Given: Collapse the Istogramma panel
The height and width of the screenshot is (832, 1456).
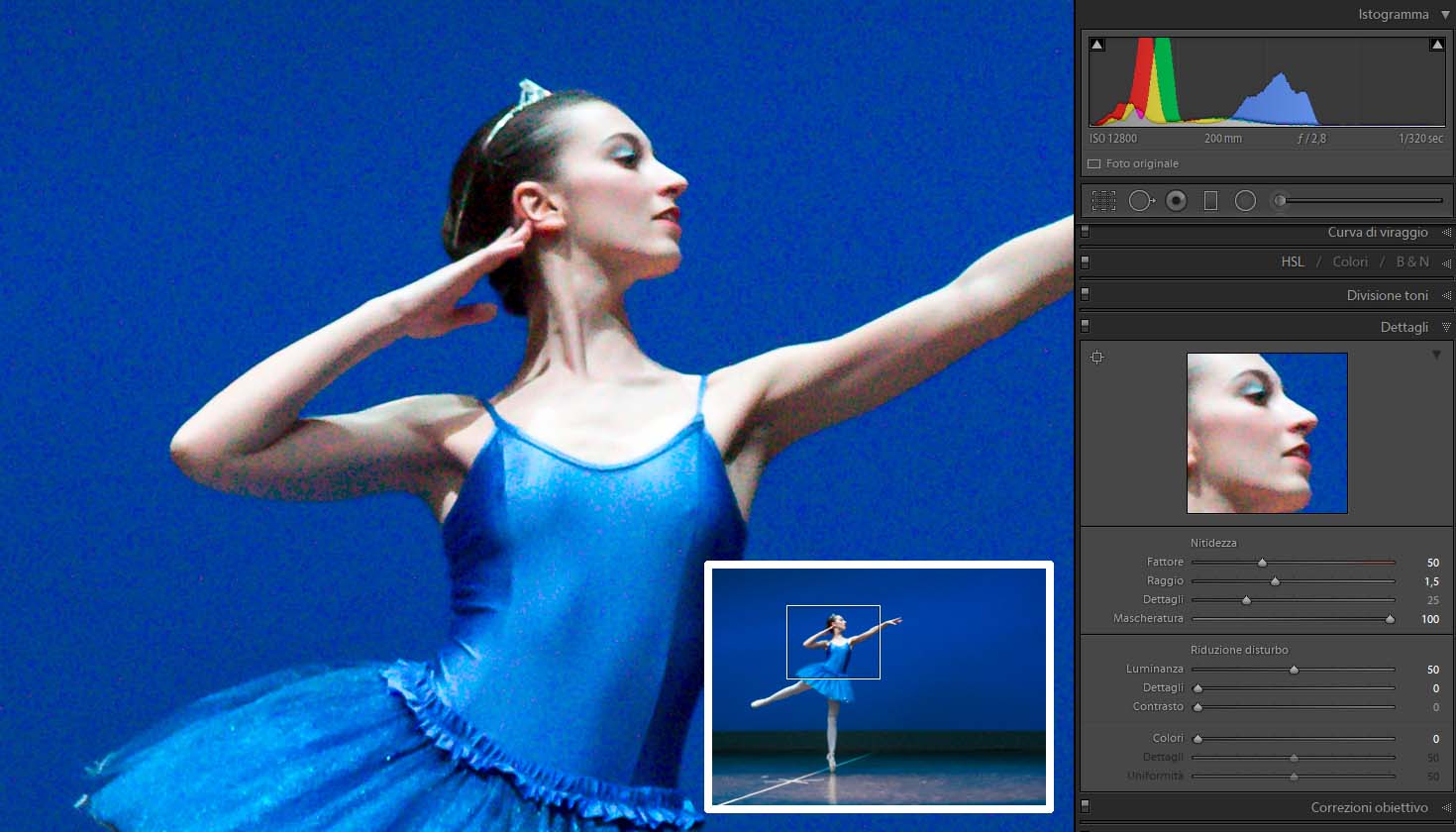Looking at the screenshot, I should pyautogui.click(x=1445, y=15).
